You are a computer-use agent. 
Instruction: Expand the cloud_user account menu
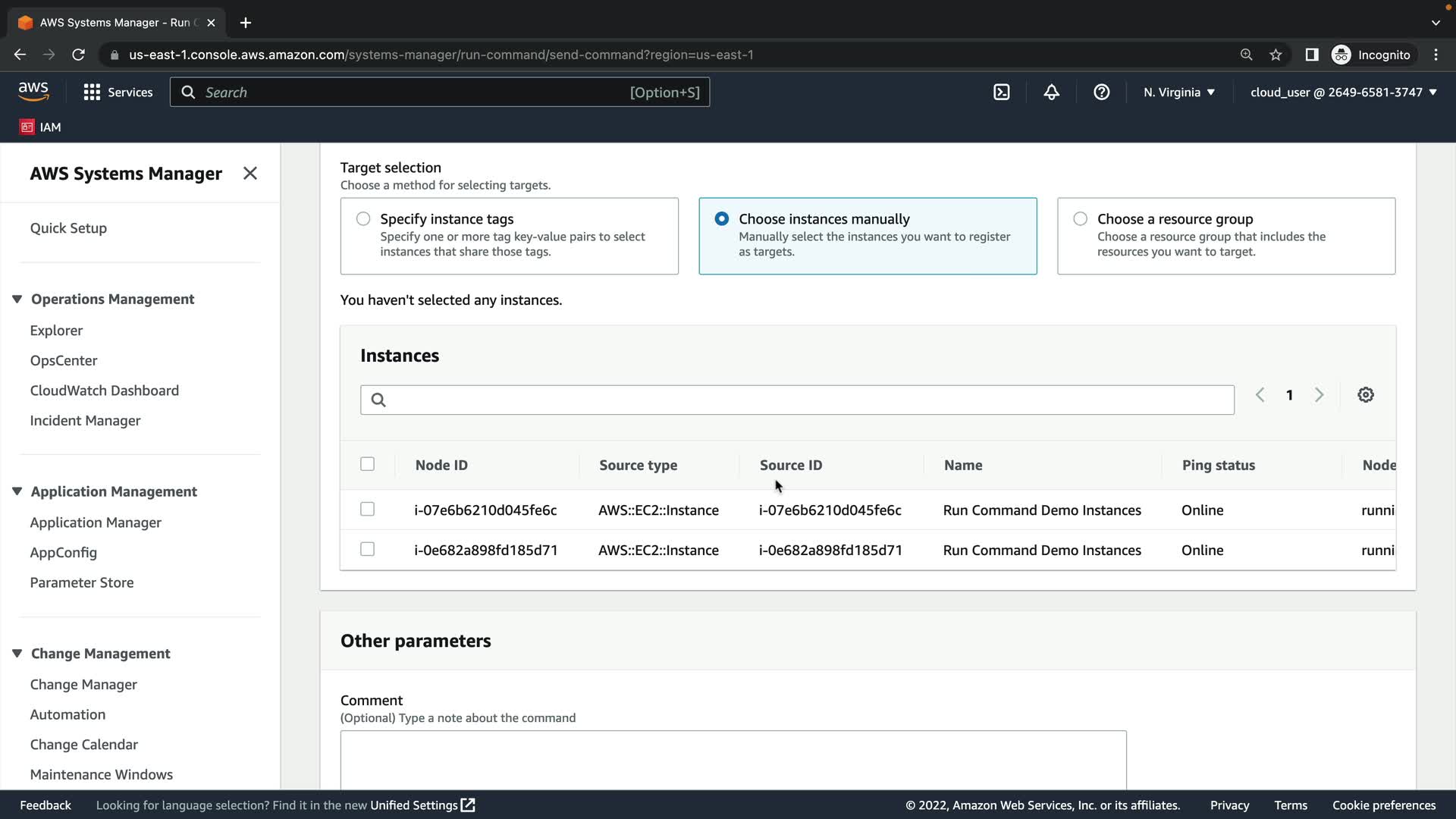point(1343,93)
